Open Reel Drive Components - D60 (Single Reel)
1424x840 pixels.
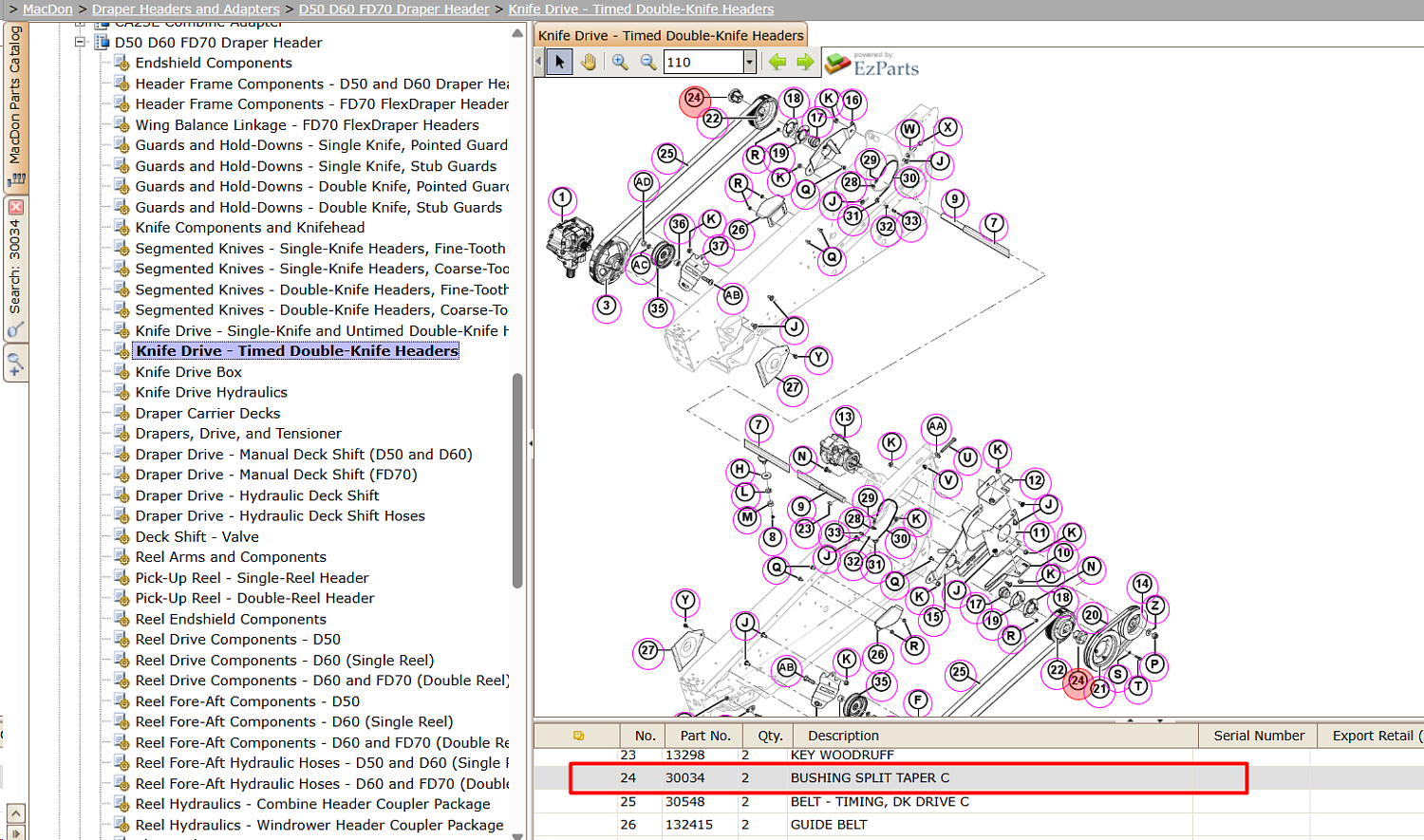coord(285,661)
